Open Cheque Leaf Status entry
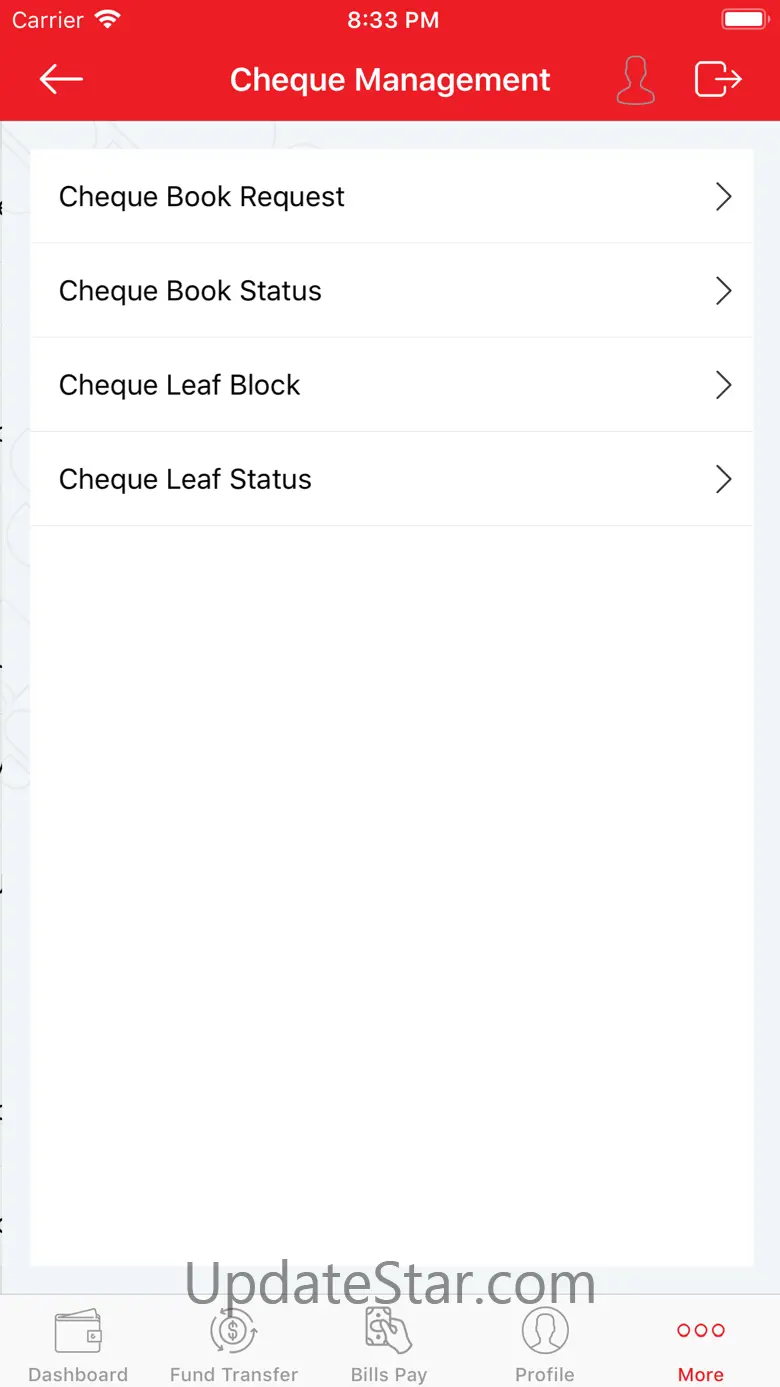The width and height of the screenshot is (780, 1387). pos(391,479)
